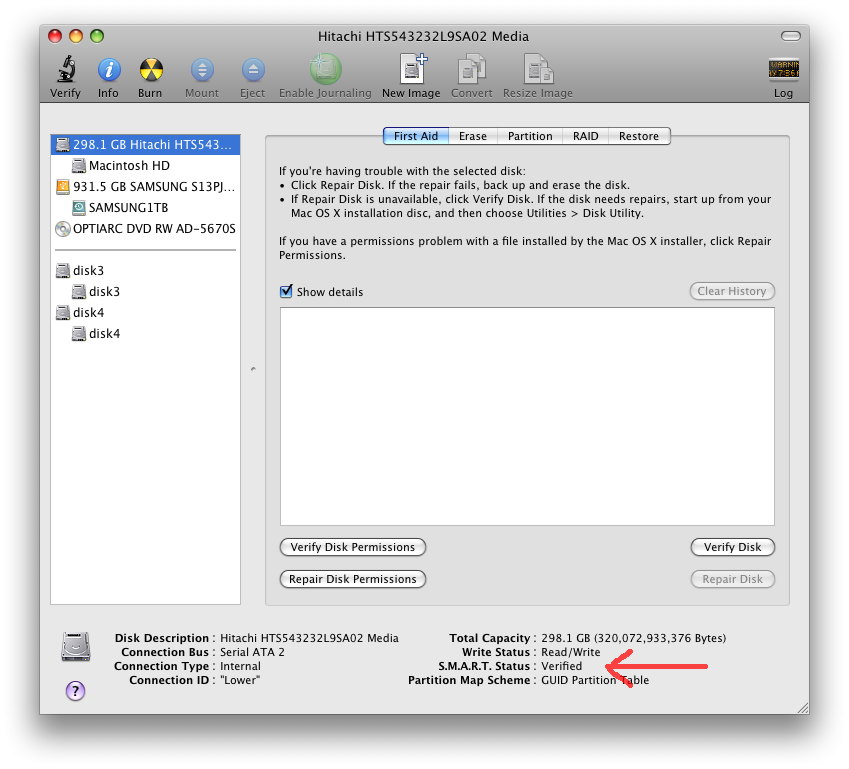Click the Connection Bus value Serial ATA 2

point(252,652)
